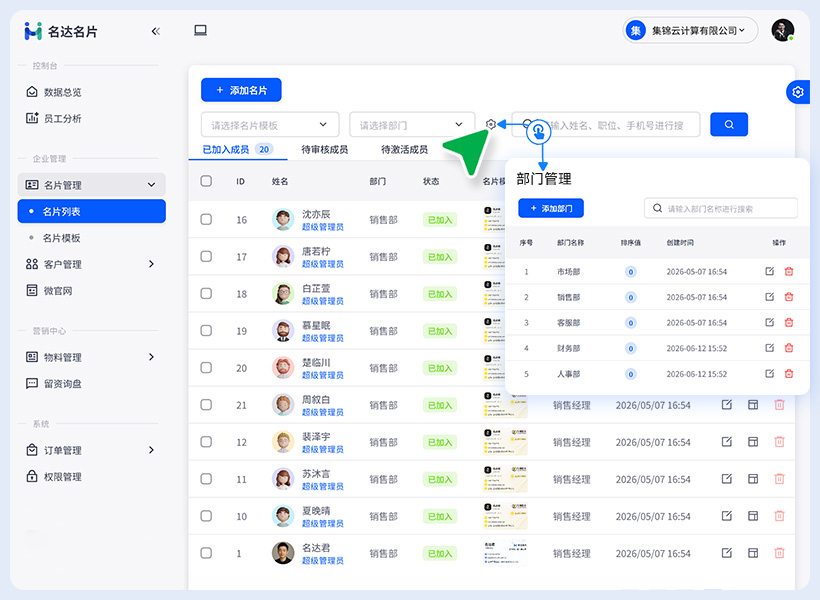Edit member 裴泽宇 row
The height and width of the screenshot is (600, 820).
[727, 441]
